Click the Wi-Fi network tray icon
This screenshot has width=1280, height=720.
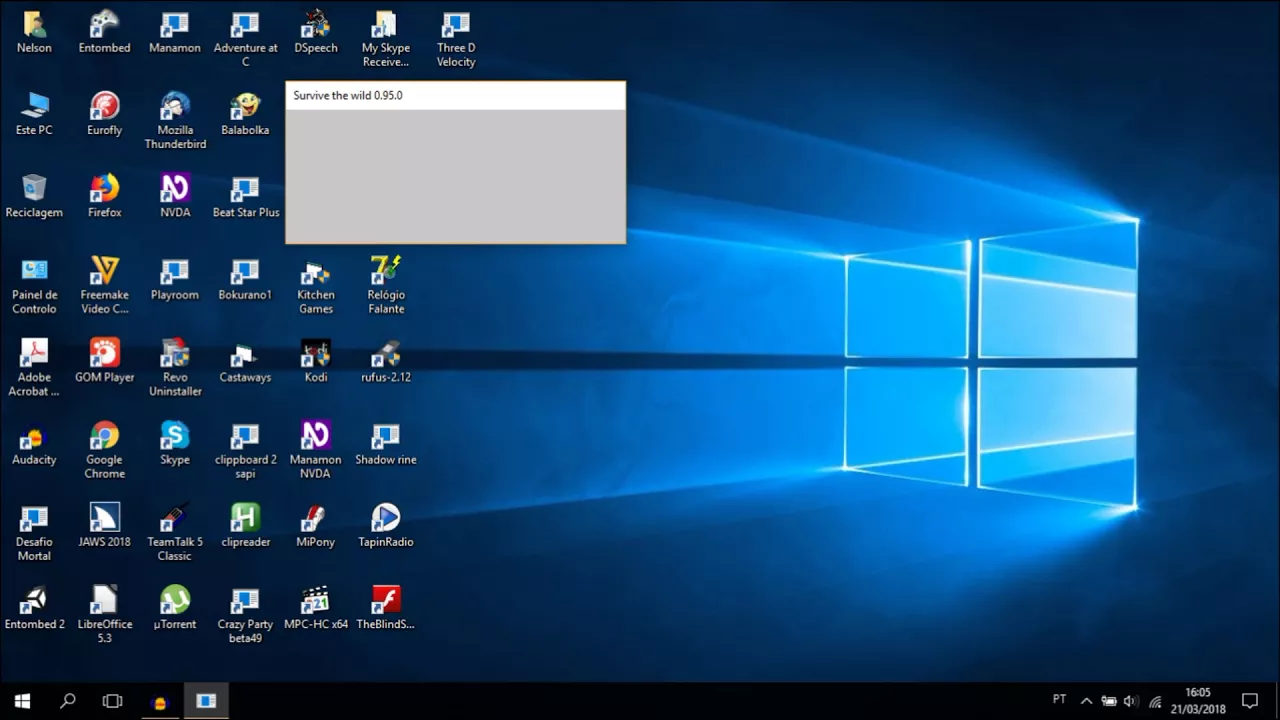pos(1155,701)
